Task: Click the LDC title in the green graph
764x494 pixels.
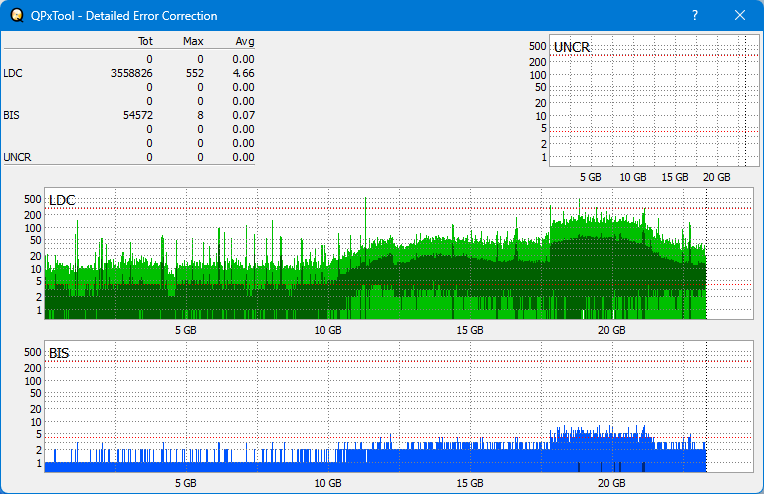Action: (62, 201)
